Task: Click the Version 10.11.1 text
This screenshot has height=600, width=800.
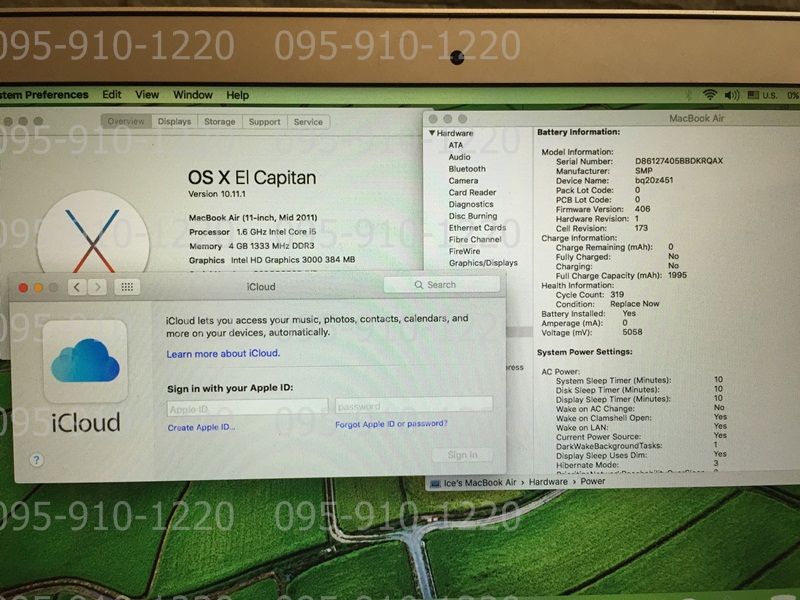Action: [x=217, y=194]
